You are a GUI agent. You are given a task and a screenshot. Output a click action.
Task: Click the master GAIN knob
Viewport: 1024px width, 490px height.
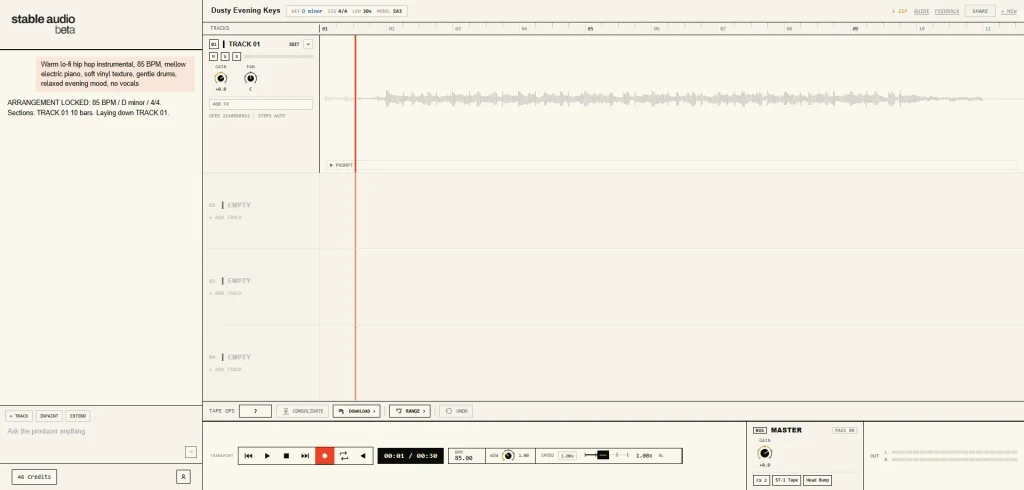tap(765, 453)
